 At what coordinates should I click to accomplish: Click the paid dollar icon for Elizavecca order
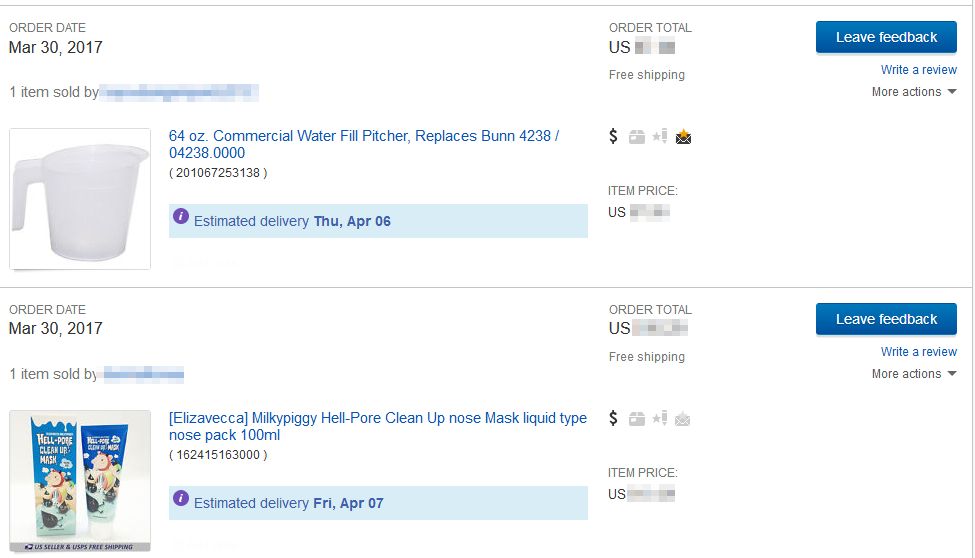point(613,419)
